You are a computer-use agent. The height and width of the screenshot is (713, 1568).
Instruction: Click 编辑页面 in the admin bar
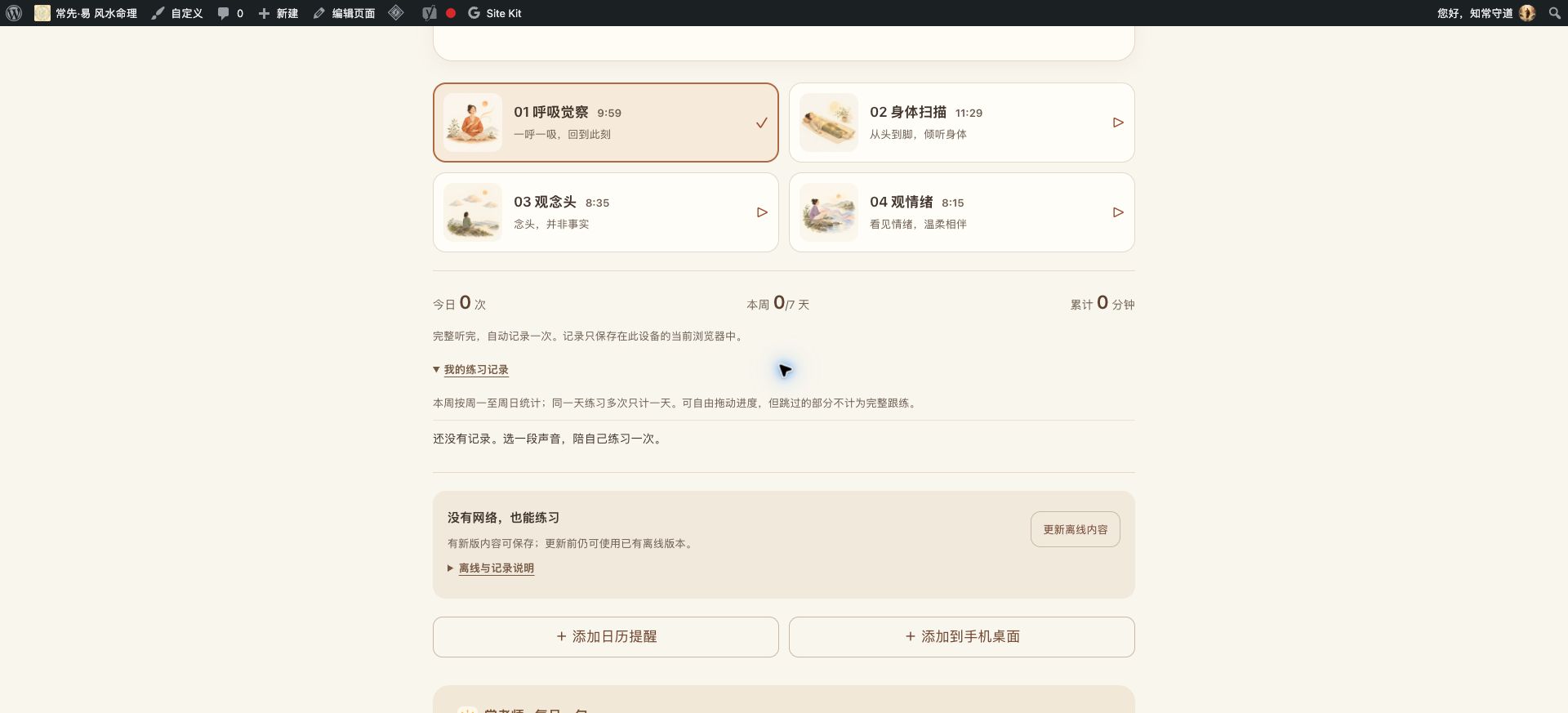tap(344, 13)
